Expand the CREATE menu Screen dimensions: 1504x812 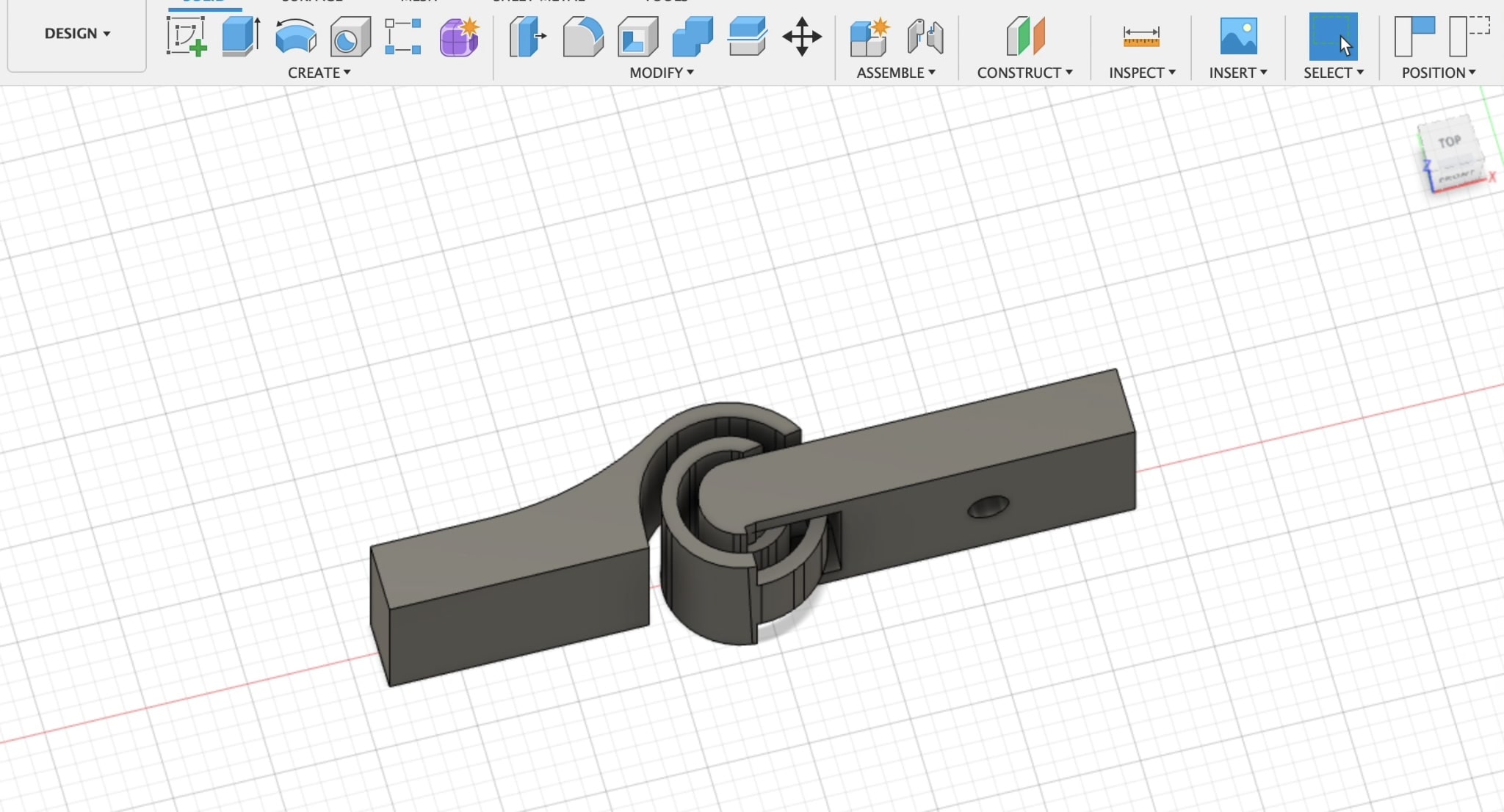tap(319, 73)
